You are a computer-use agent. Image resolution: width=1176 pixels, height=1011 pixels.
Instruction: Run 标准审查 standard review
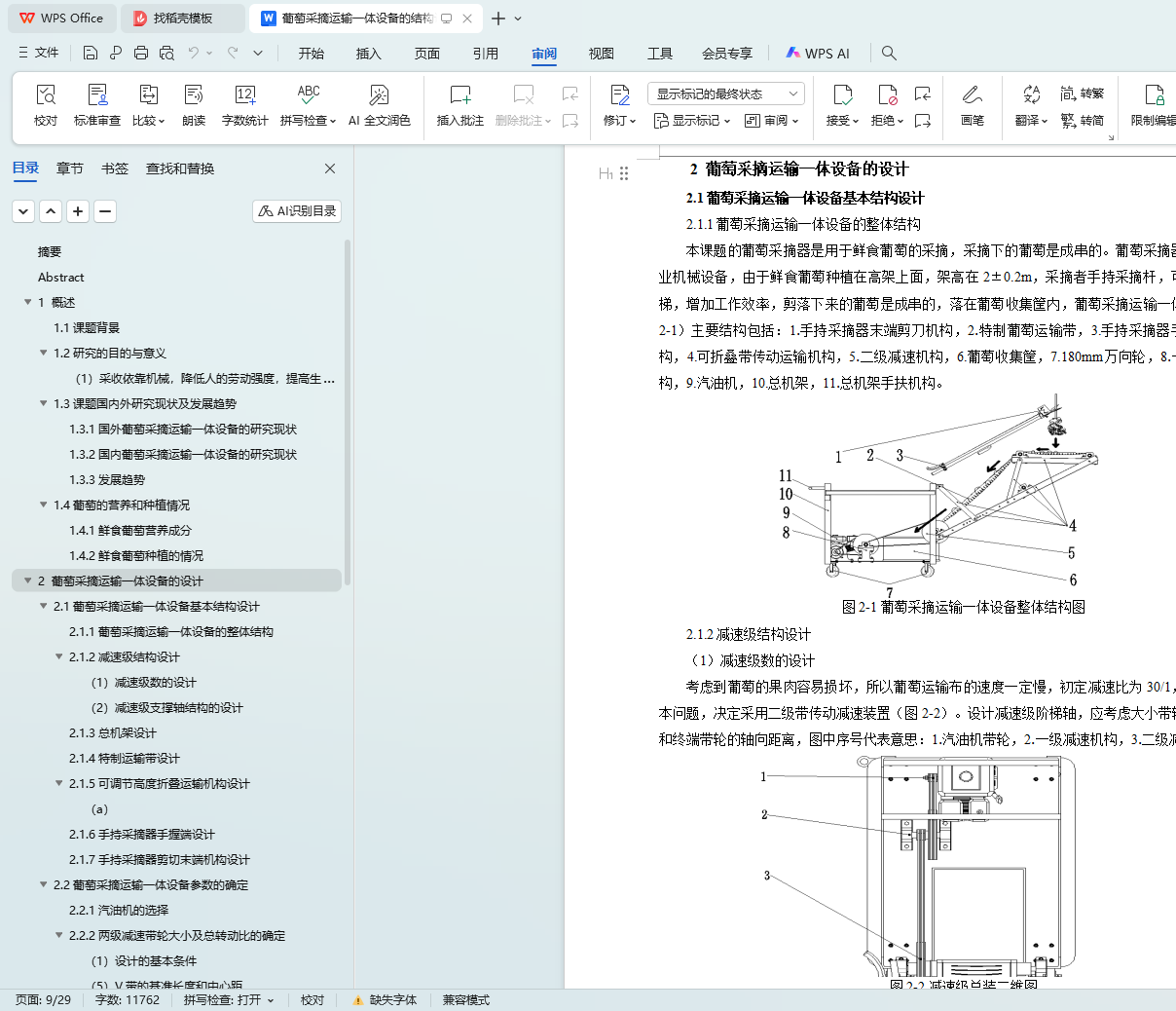(97, 105)
